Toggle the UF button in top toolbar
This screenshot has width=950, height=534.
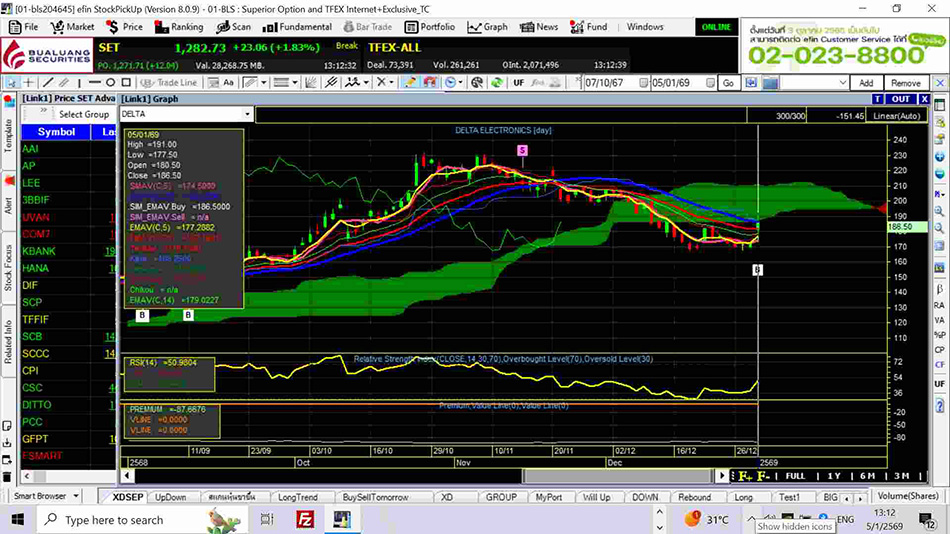[x=518, y=83]
